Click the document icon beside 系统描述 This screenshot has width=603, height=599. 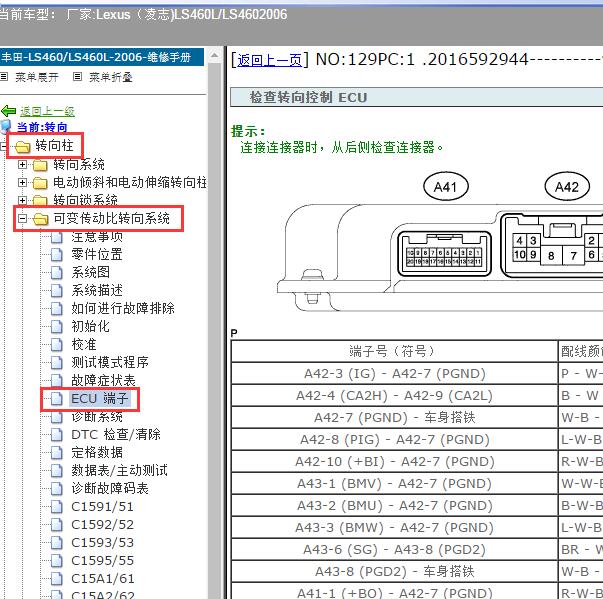[57, 291]
